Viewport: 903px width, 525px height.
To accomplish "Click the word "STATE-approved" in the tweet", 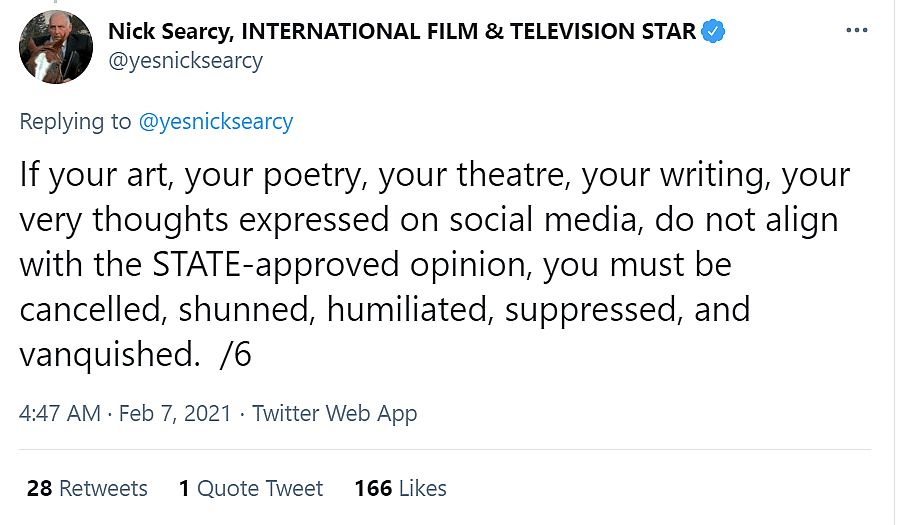I will pyautogui.click(x=246, y=265).
